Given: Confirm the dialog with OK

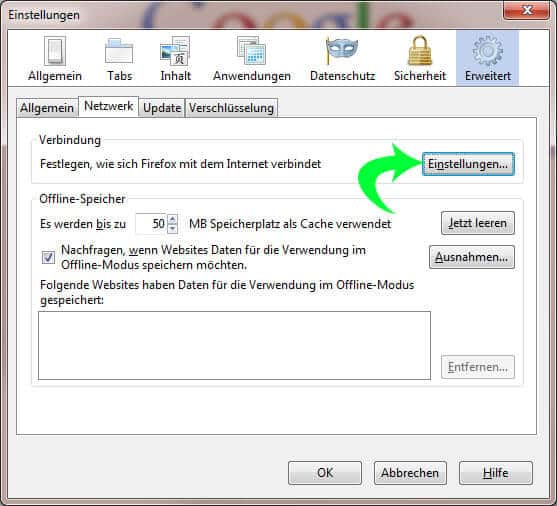Looking at the screenshot, I should pyautogui.click(x=325, y=473).
